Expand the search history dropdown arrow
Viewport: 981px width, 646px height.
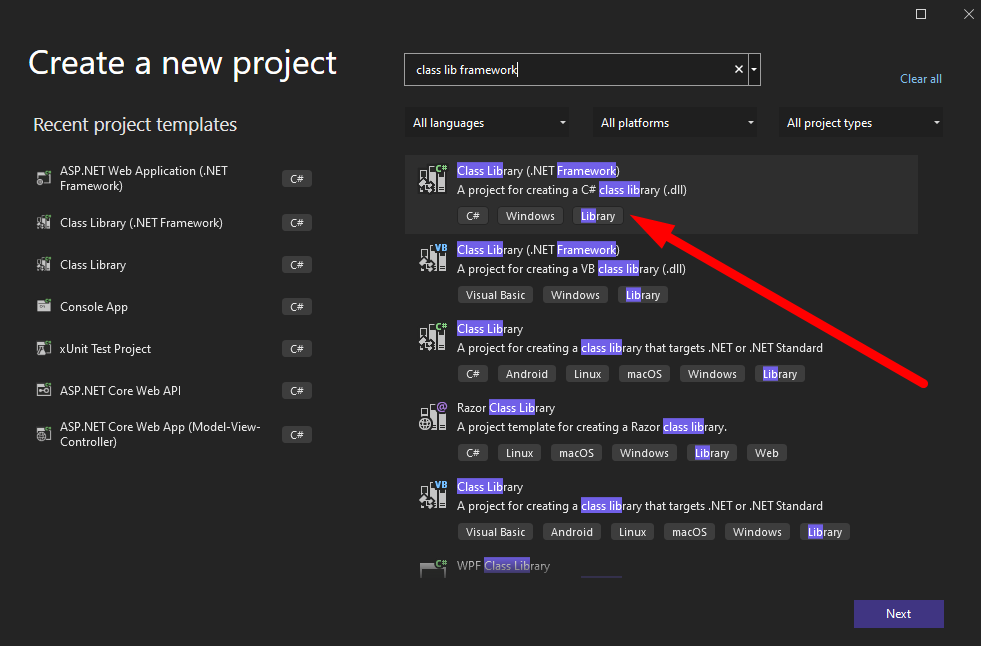tap(754, 70)
